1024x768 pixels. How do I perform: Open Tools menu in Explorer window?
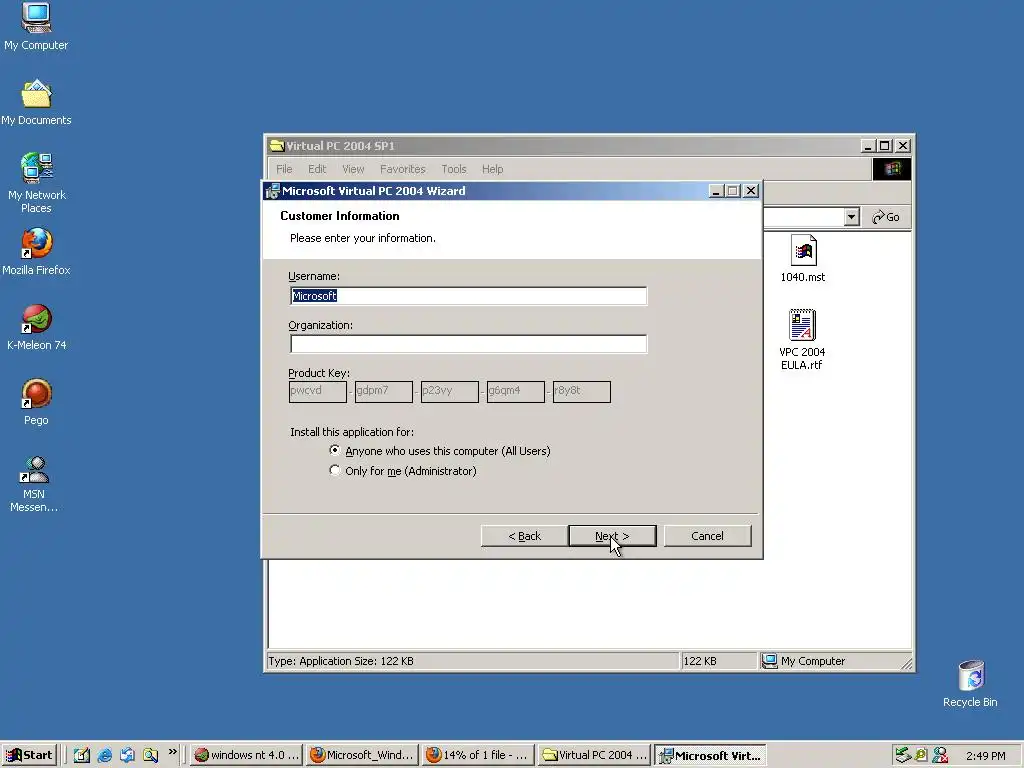(x=454, y=169)
